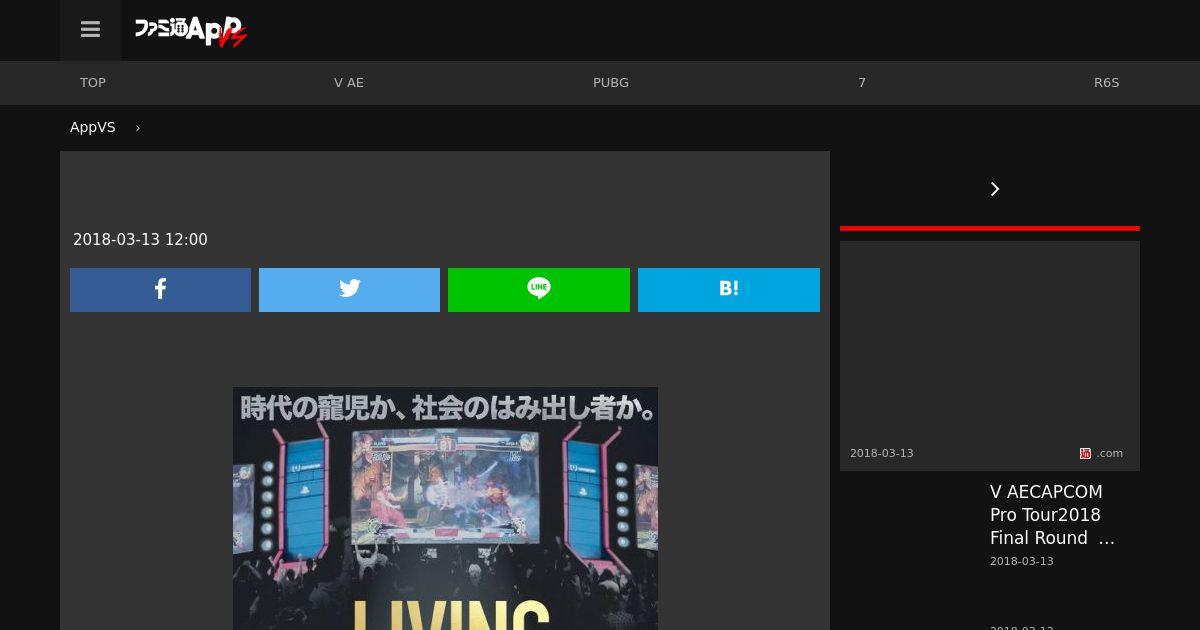Open the V AE navigation tab
This screenshot has height=630, width=1200.
[x=349, y=83]
